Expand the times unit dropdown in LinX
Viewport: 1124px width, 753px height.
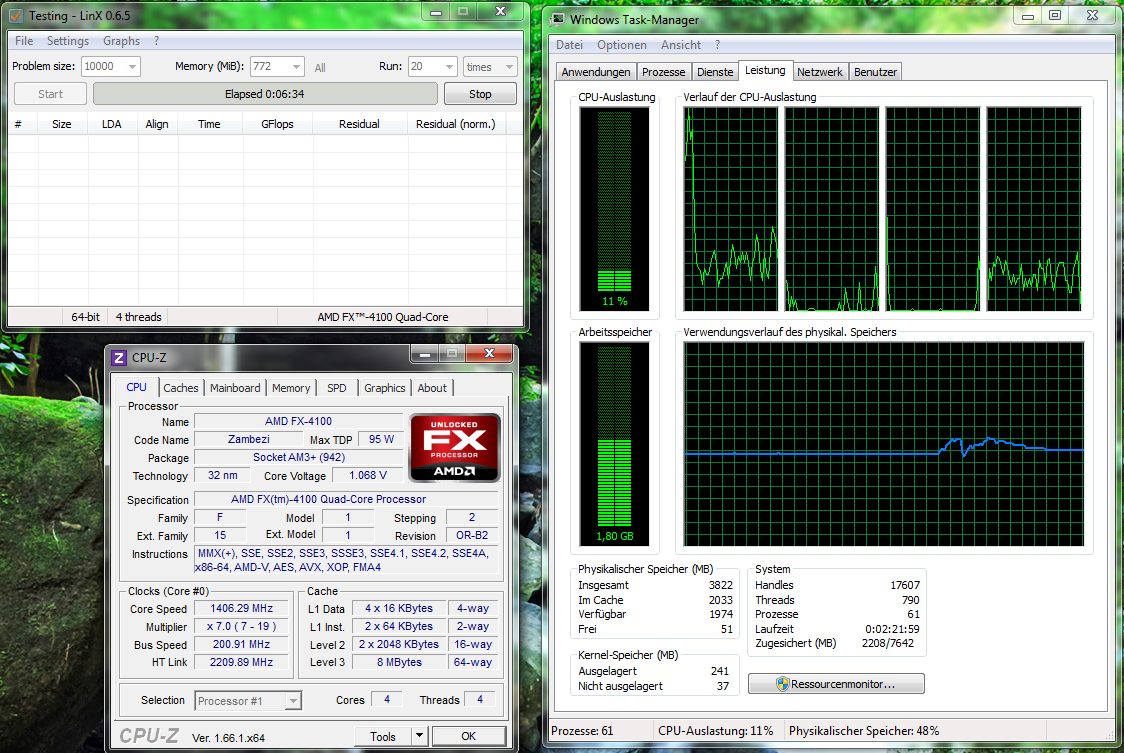509,67
